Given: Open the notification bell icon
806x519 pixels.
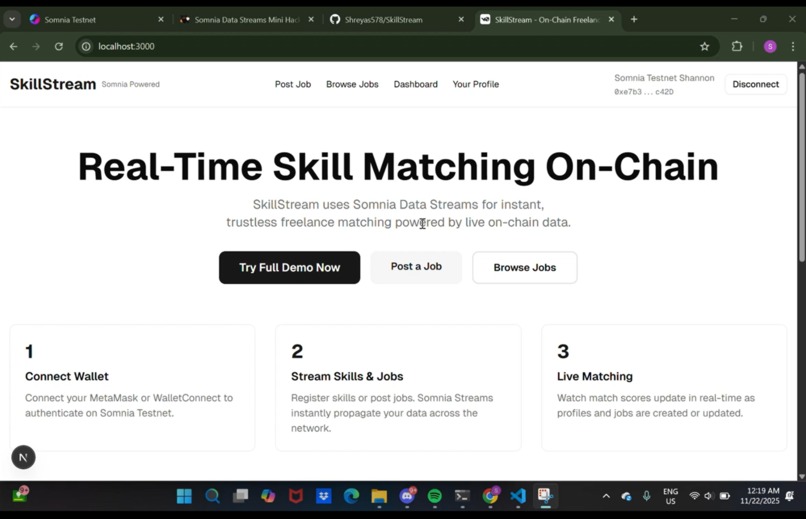Looking at the screenshot, I should point(790,496).
